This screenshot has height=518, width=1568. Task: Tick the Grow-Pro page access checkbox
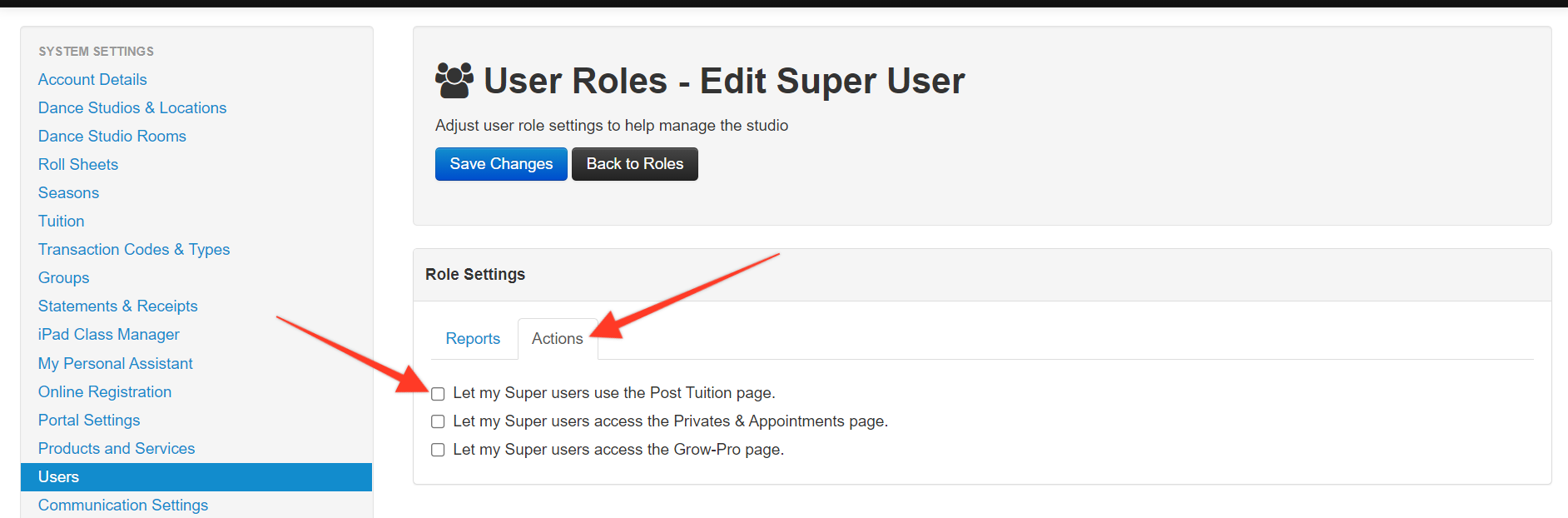point(438,450)
